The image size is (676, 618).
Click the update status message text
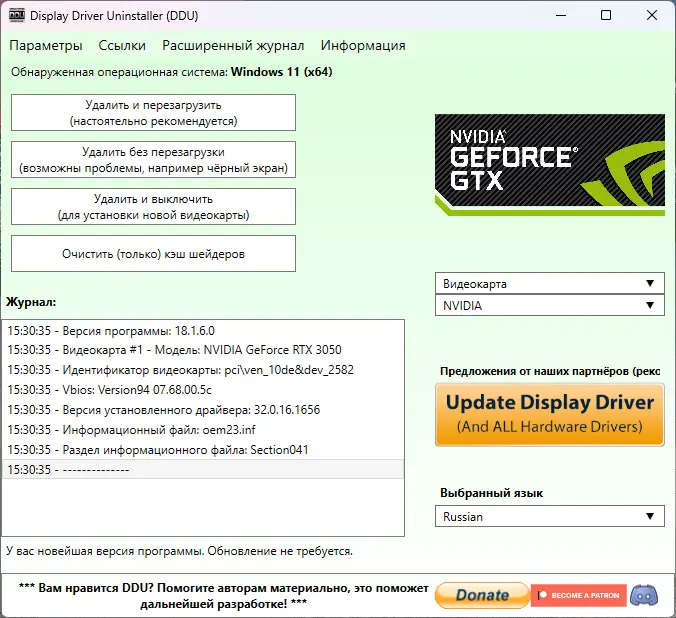tap(179, 551)
